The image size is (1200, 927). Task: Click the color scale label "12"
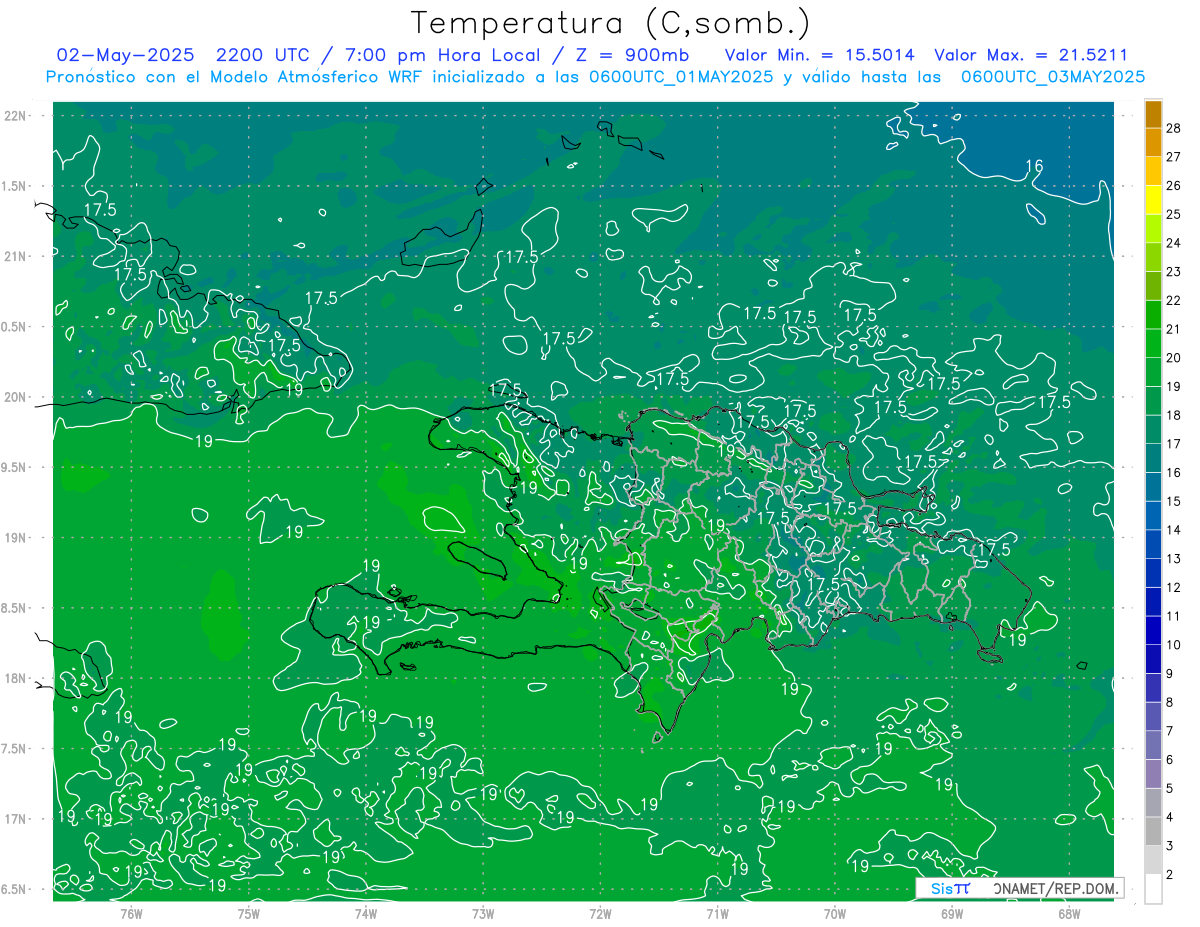(x=1174, y=588)
